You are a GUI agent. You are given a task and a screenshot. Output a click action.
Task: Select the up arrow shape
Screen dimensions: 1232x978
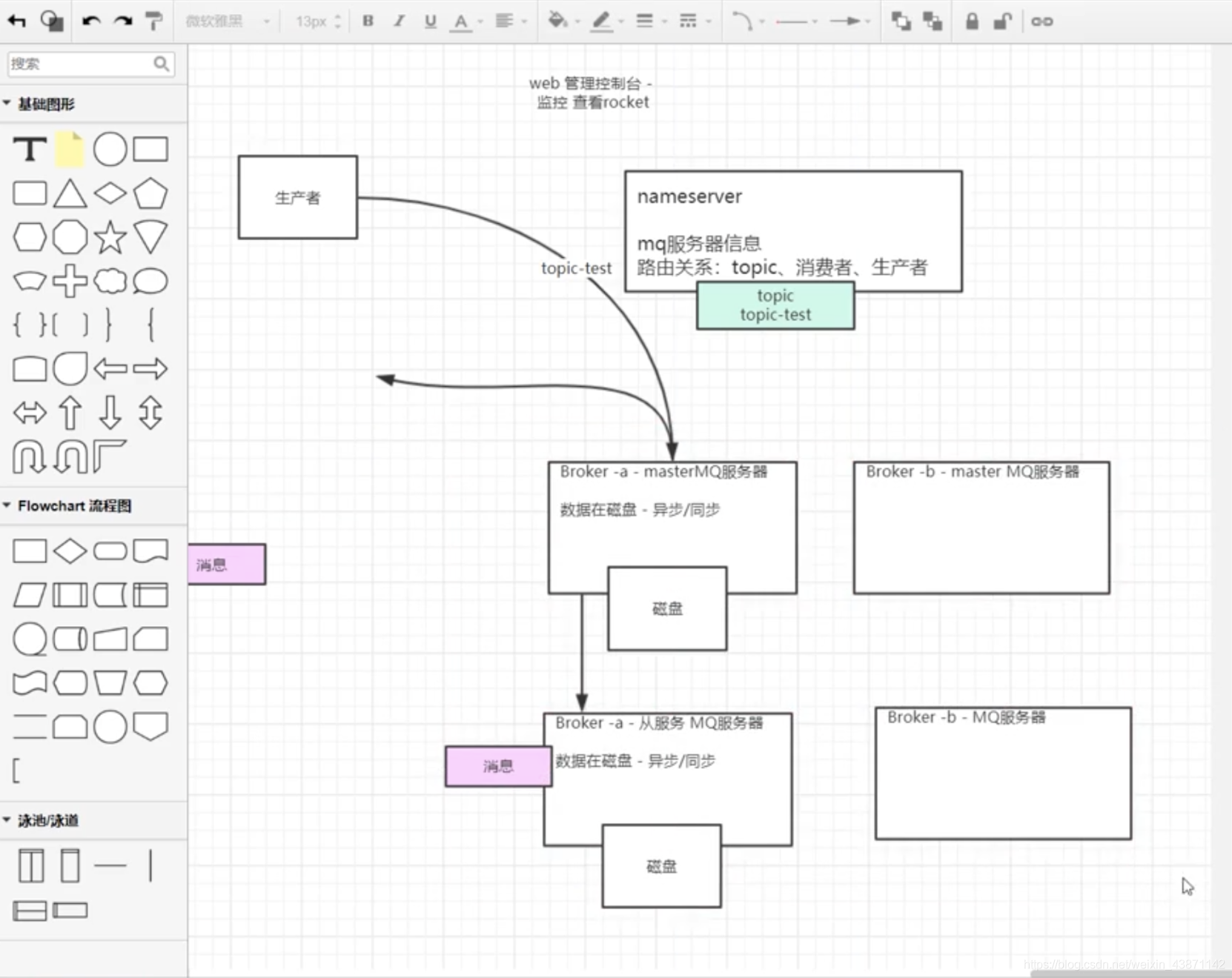pyautogui.click(x=70, y=413)
